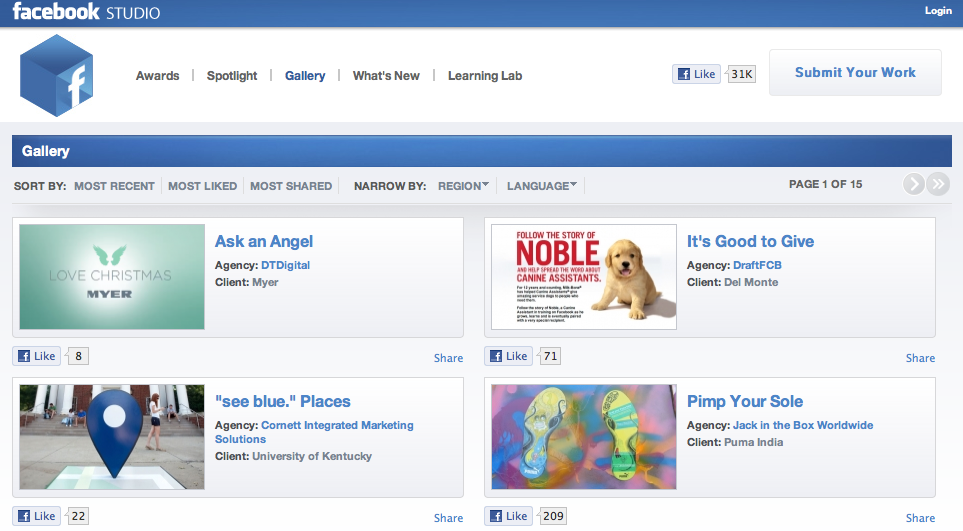This screenshot has width=963, height=531.
Task: Sort gallery by Most Shared
Action: (290, 185)
